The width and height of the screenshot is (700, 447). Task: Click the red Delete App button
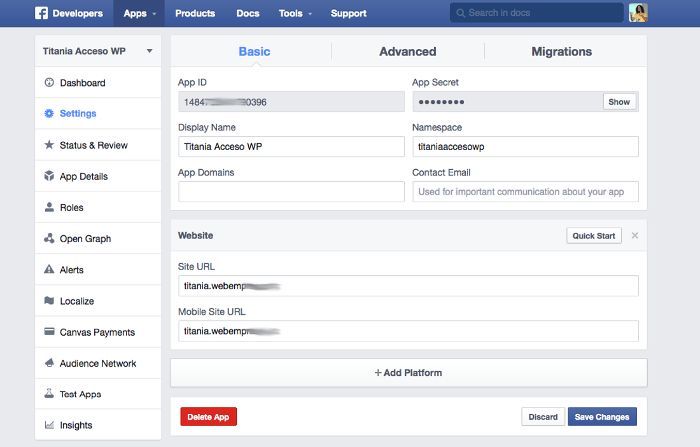click(x=208, y=417)
